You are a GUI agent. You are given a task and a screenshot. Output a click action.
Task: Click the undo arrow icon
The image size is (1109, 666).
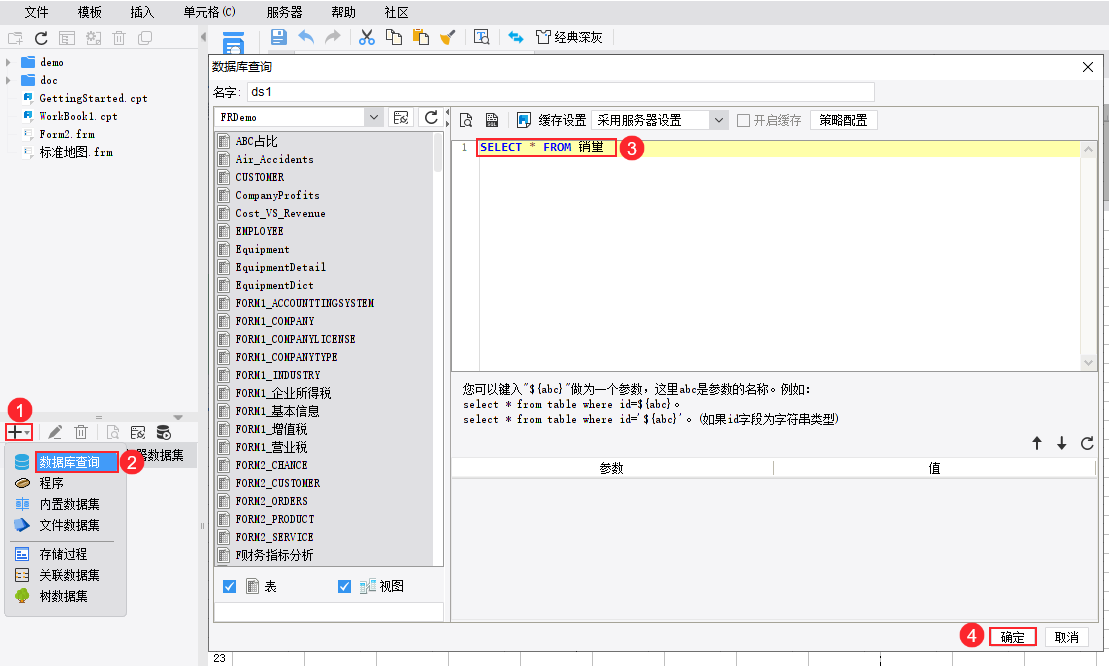306,37
